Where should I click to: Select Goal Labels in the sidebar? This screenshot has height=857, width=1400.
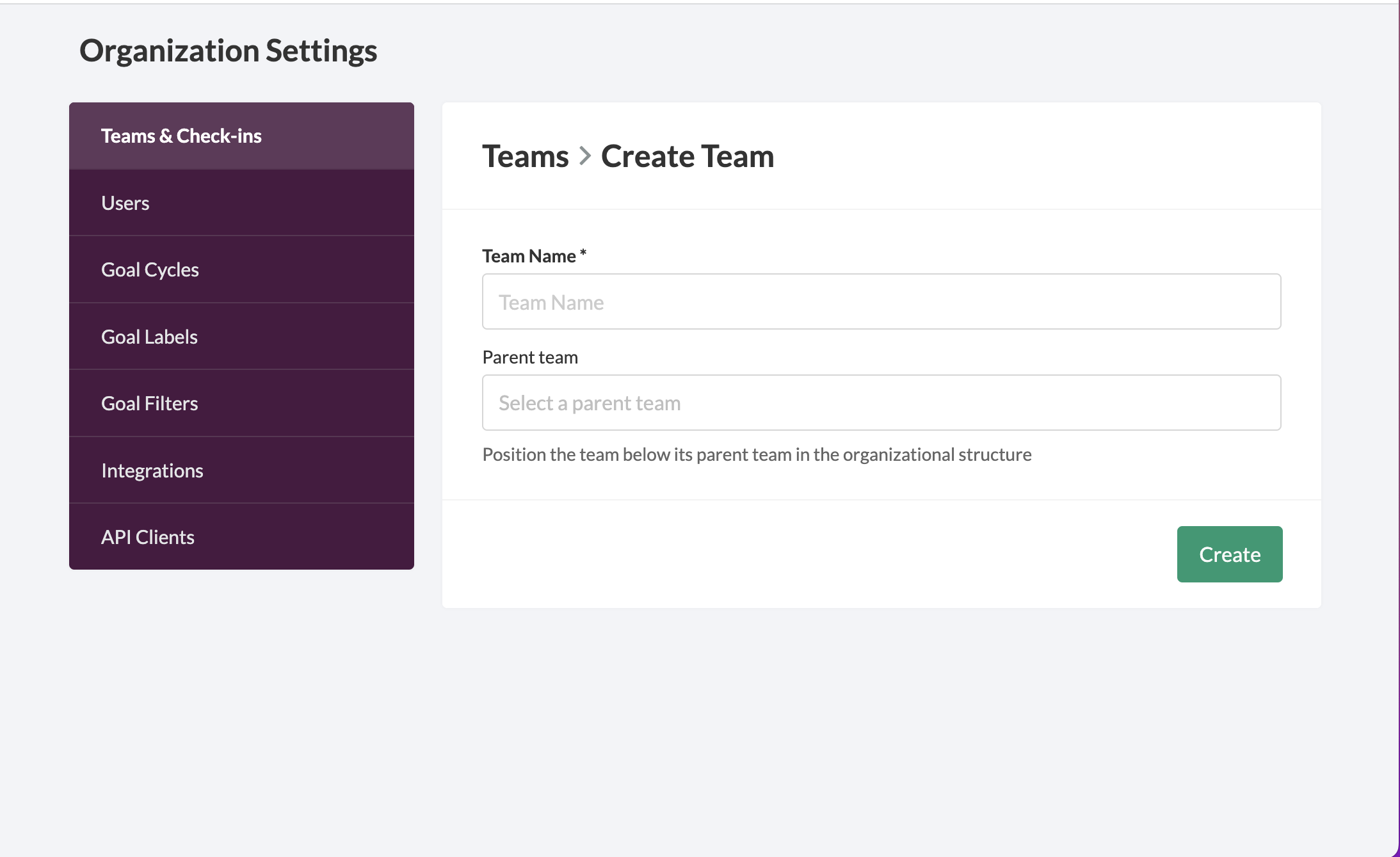click(x=241, y=337)
